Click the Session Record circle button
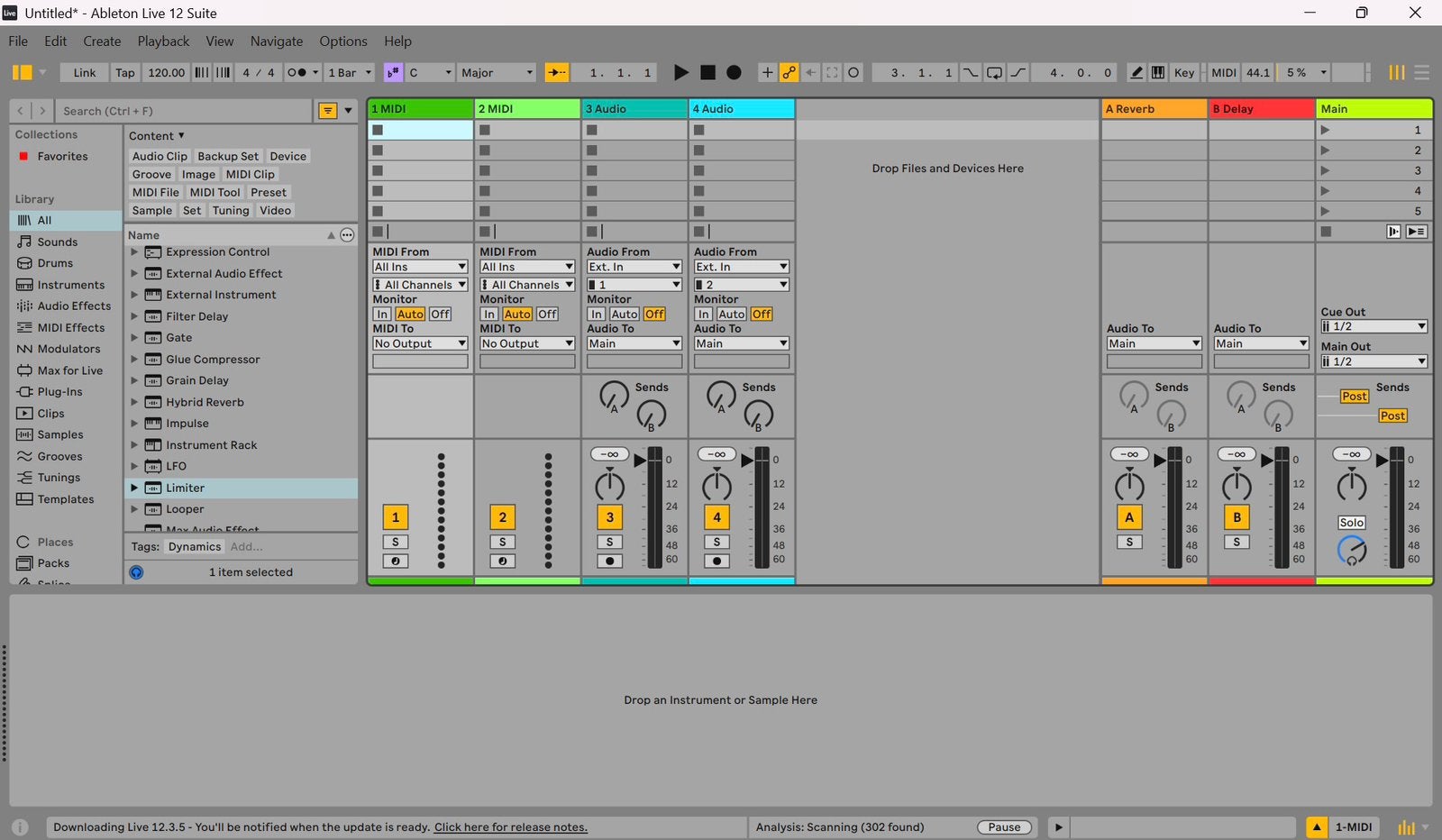The width and height of the screenshot is (1442, 840). pyautogui.click(x=853, y=72)
